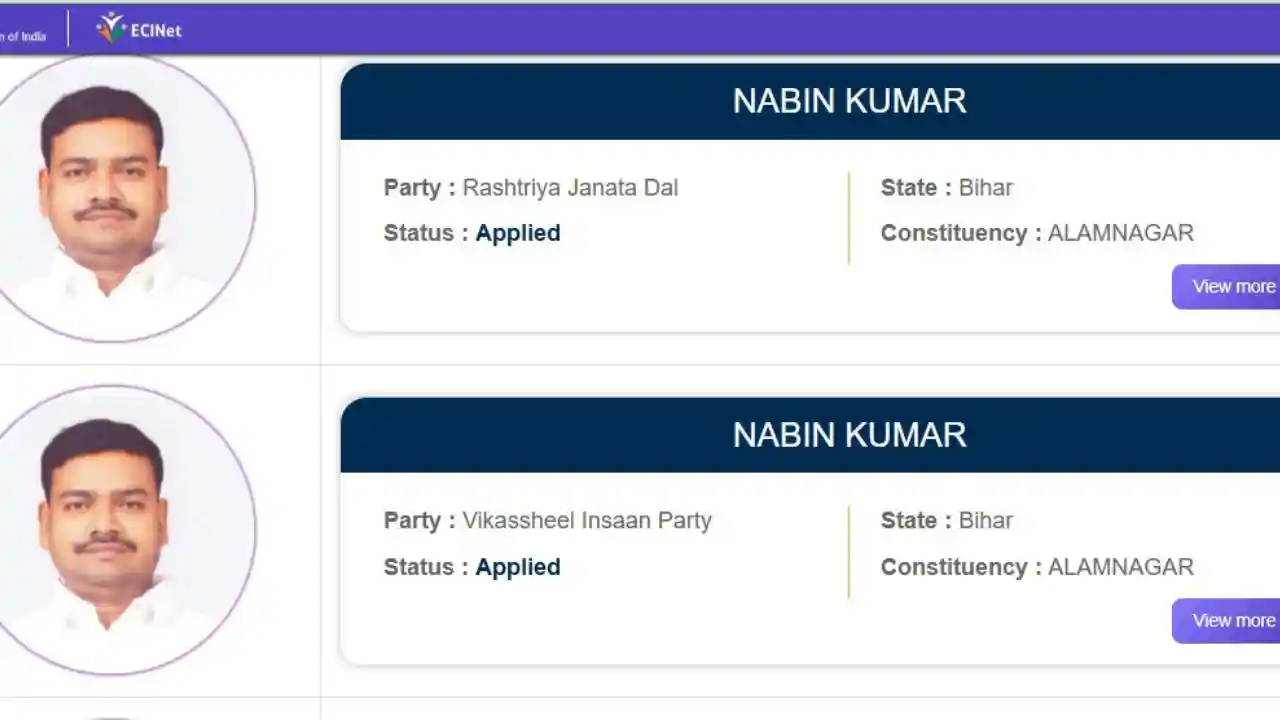Click the Vikassheel Insaan Party name

pyautogui.click(x=587, y=521)
